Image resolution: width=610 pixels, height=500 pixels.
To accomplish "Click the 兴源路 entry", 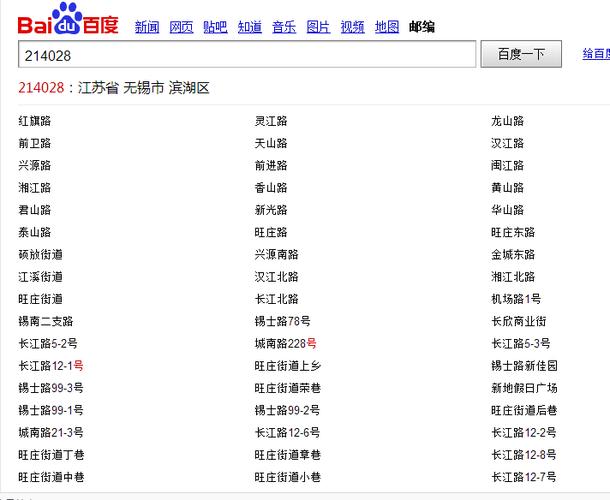I will (x=35, y=165).
